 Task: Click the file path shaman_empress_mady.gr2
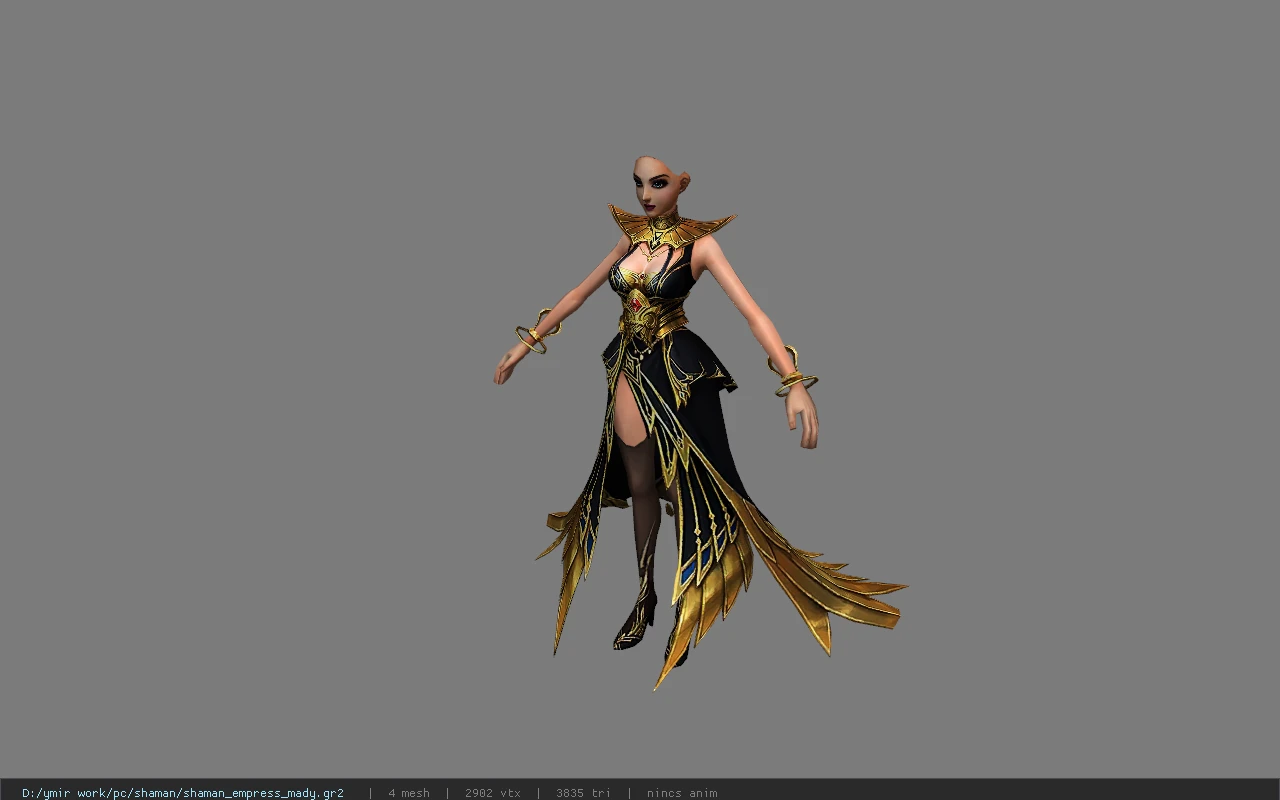click(x=183, y=793)
